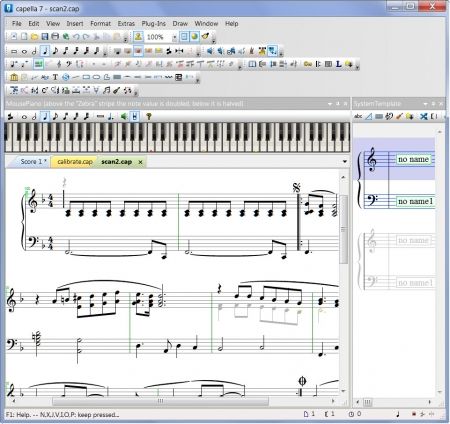Expand bottom plug-ins toolbar overflow arrow
Image resolution: width=450 pixels, height=424 pixels.
[136, 92]
